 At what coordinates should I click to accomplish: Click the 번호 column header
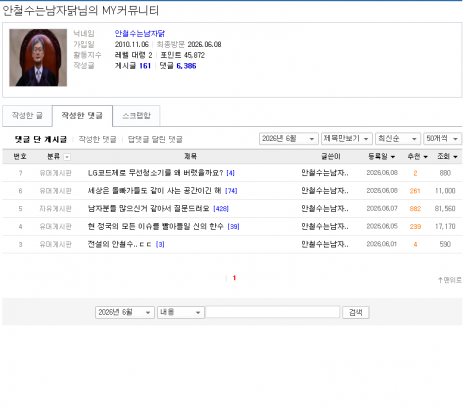[x=20, y=156]
